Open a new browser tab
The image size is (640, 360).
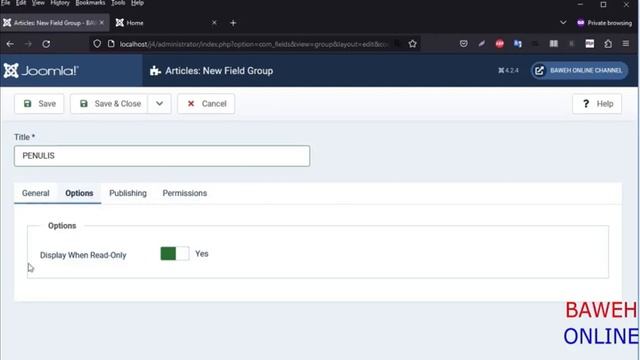233,23
